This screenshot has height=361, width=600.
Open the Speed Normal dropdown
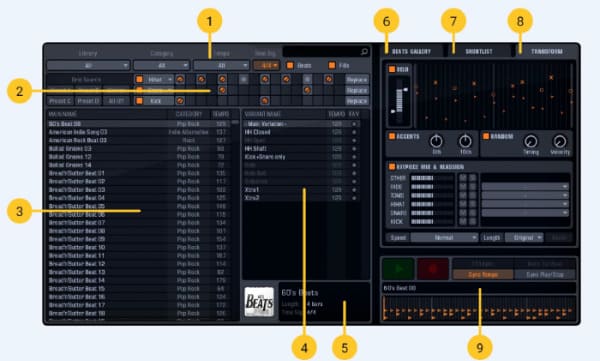pyautogui.click(x=444, y=238)
